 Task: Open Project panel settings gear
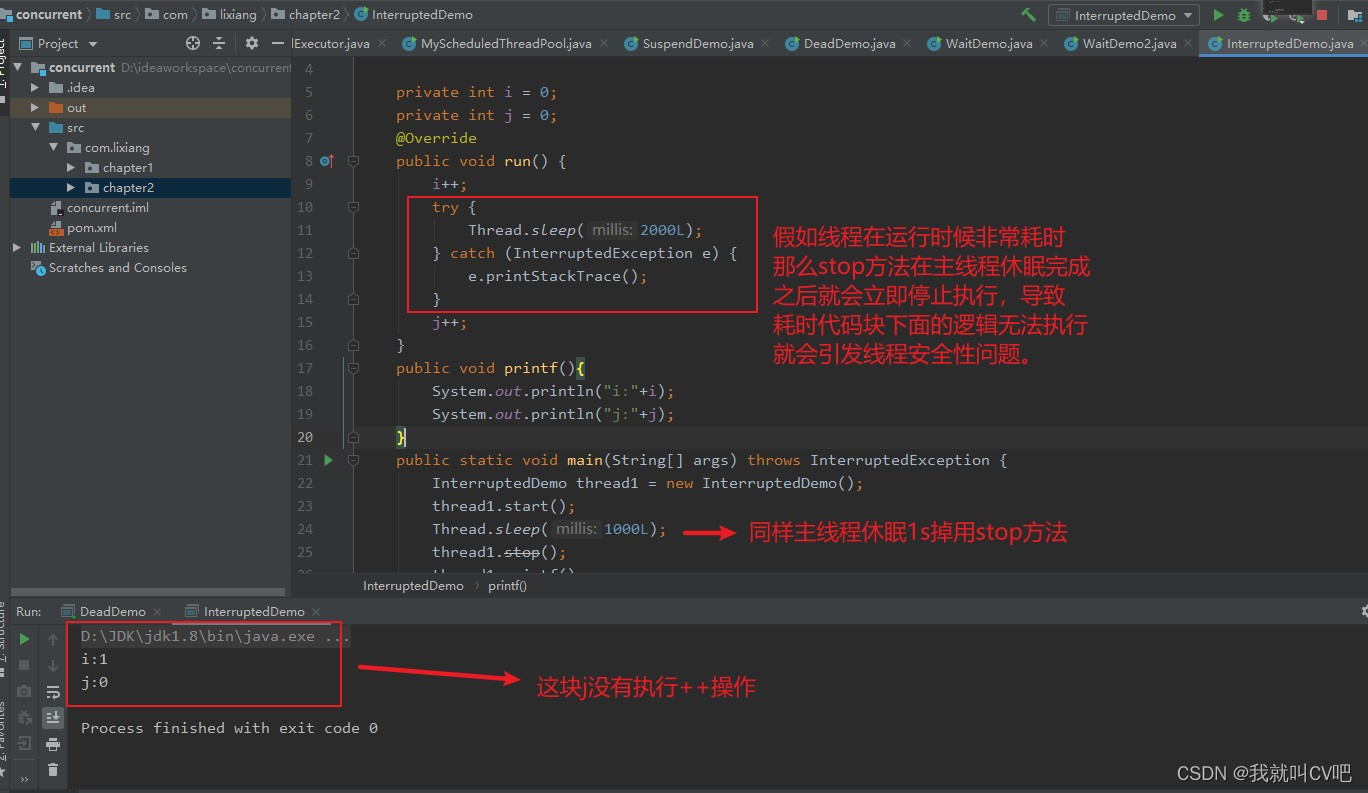(x=252, y=43)
